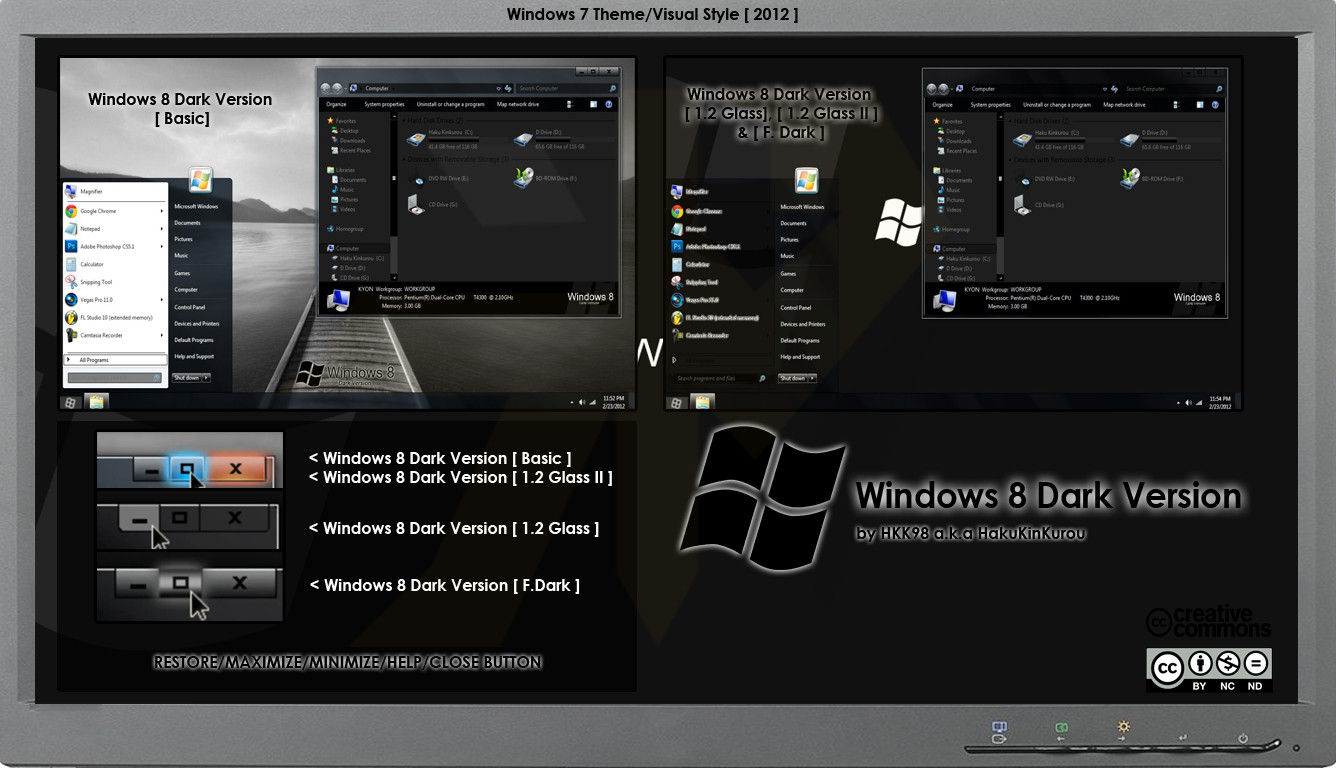This screenshot has width=1336, height=768.
Task: Launch Google Chrome in the Basic theme Start menu
Action: (x=114, y=211)
